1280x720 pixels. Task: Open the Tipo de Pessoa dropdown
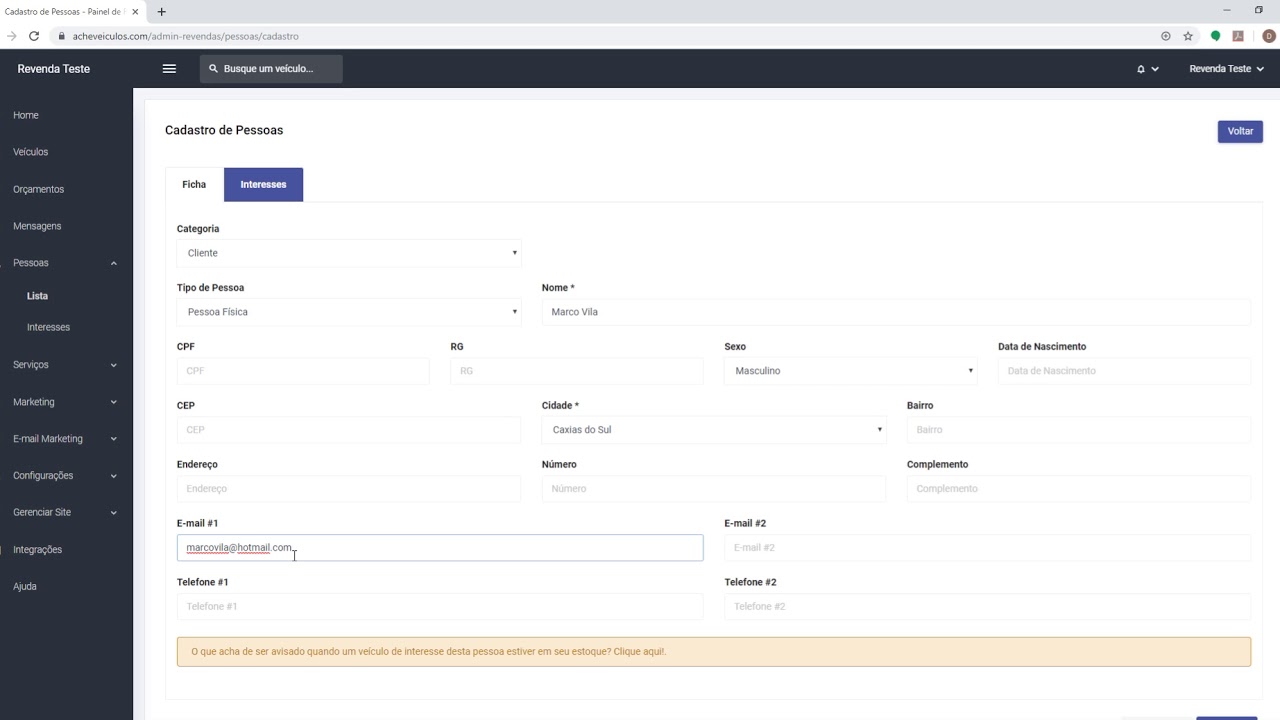click(x=349, y=312)
